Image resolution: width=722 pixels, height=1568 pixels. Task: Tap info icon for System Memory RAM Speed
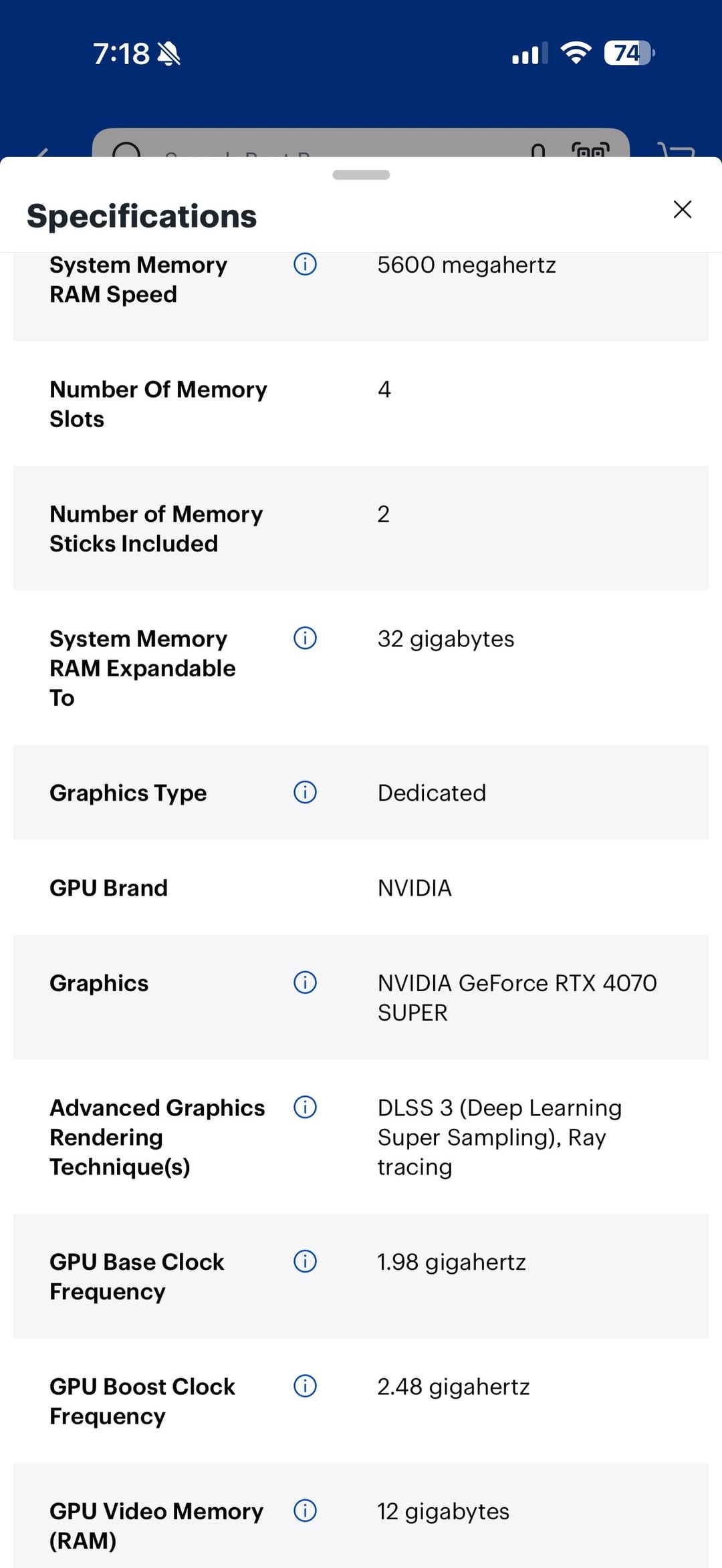click(x=305, y=265)
